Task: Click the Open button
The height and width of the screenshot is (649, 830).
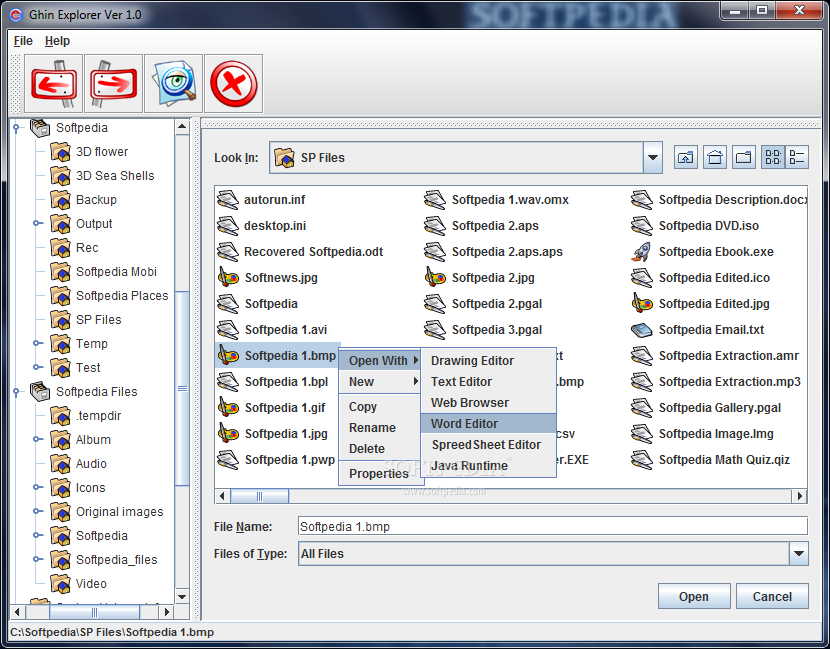Action: [x=694, y=597]
